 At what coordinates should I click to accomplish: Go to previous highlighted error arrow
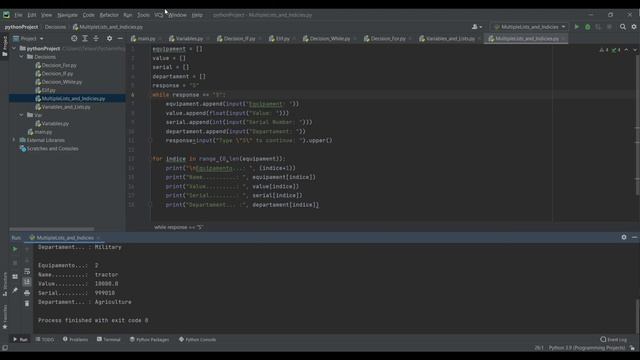pyautogui.click(x=627, y=50)
